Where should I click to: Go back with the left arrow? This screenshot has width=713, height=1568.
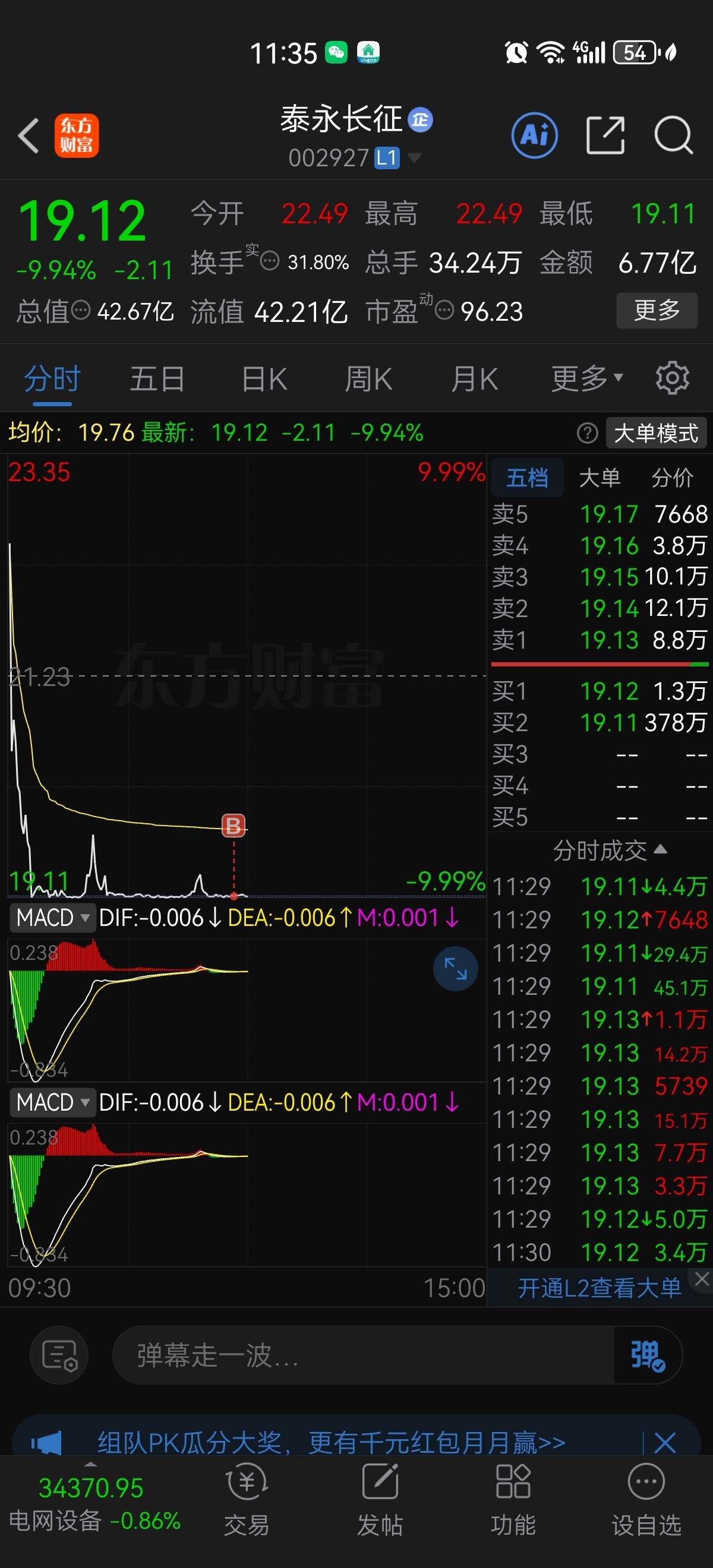[x=29, y=135]
